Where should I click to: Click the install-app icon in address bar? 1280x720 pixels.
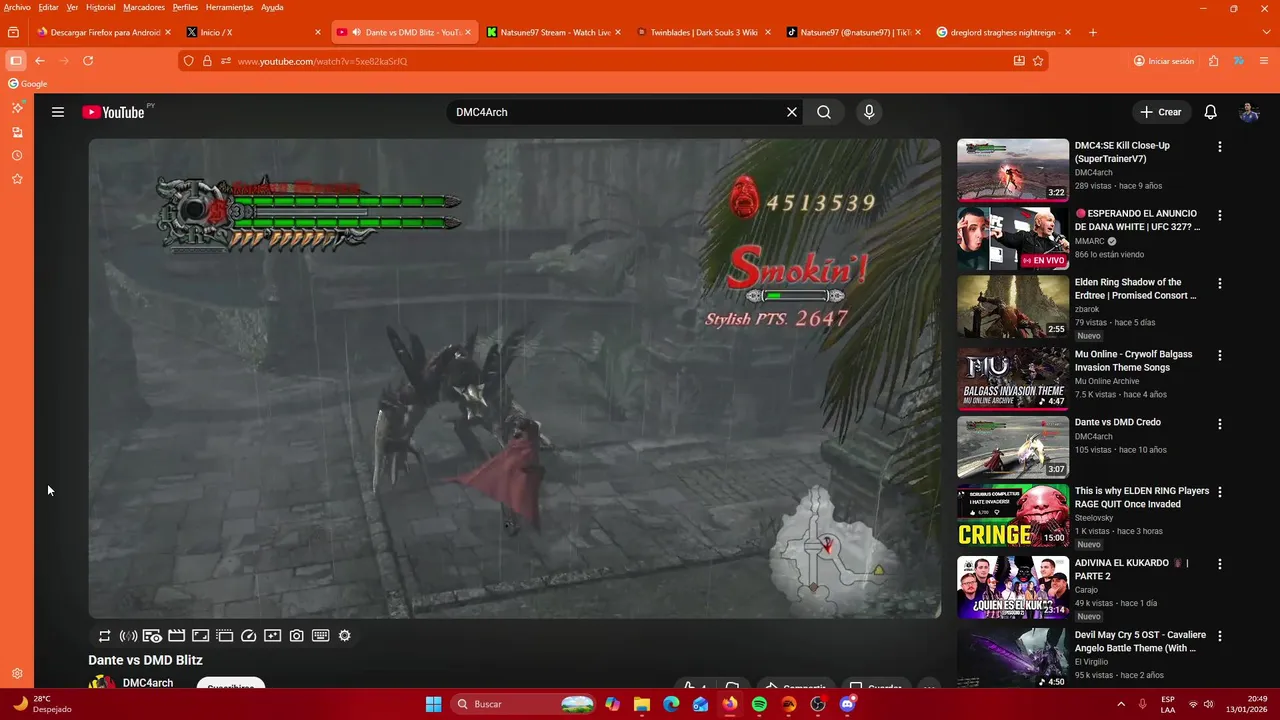[1019, 61]
